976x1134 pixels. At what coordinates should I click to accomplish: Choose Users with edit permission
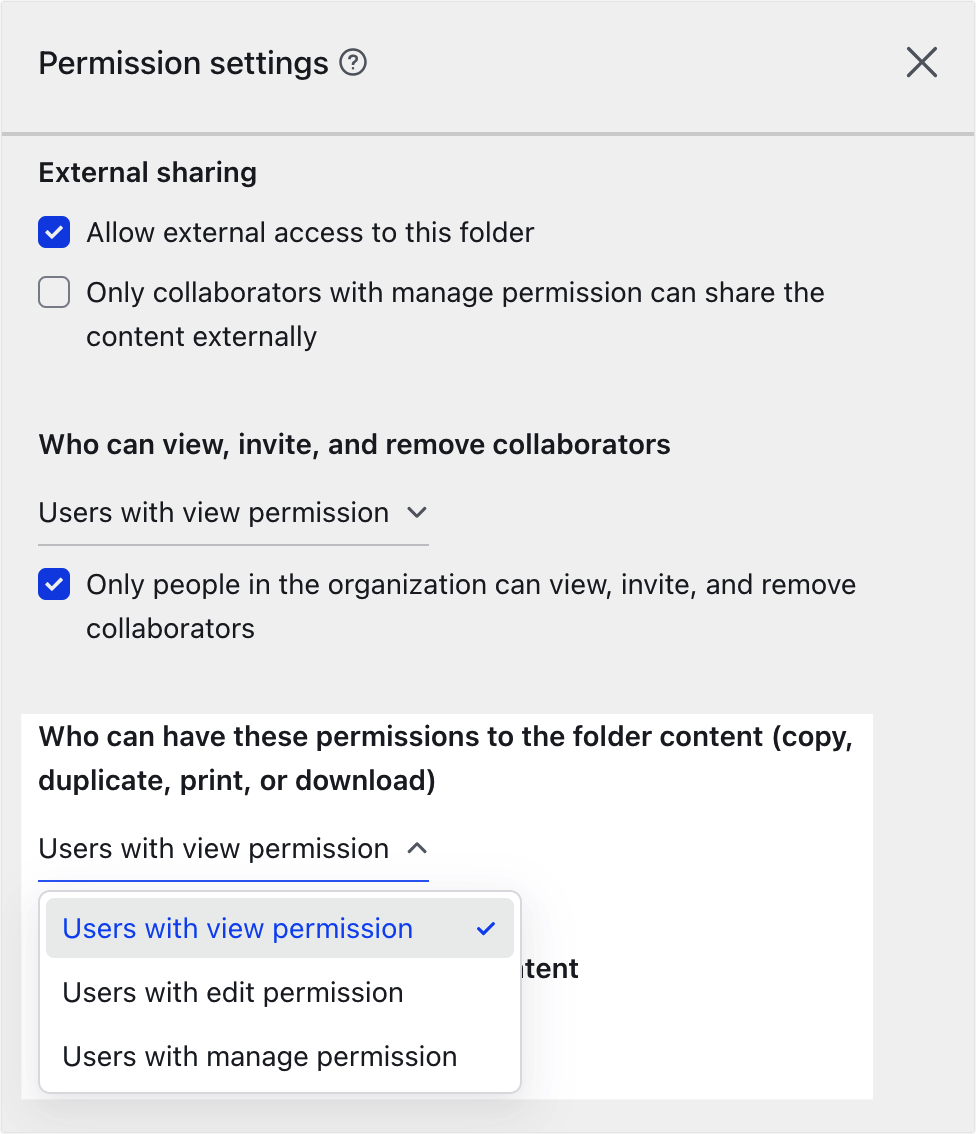pyautogui.click(x=233, y=993)
